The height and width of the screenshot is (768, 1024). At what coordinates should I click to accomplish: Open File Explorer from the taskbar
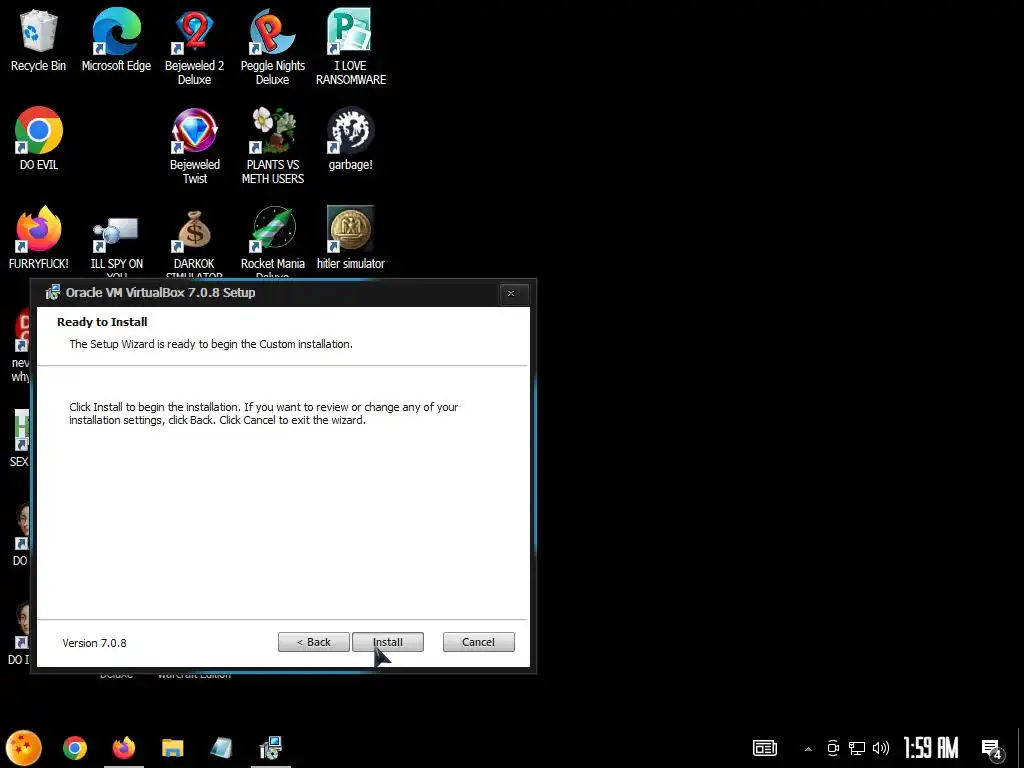click(172, 748)
